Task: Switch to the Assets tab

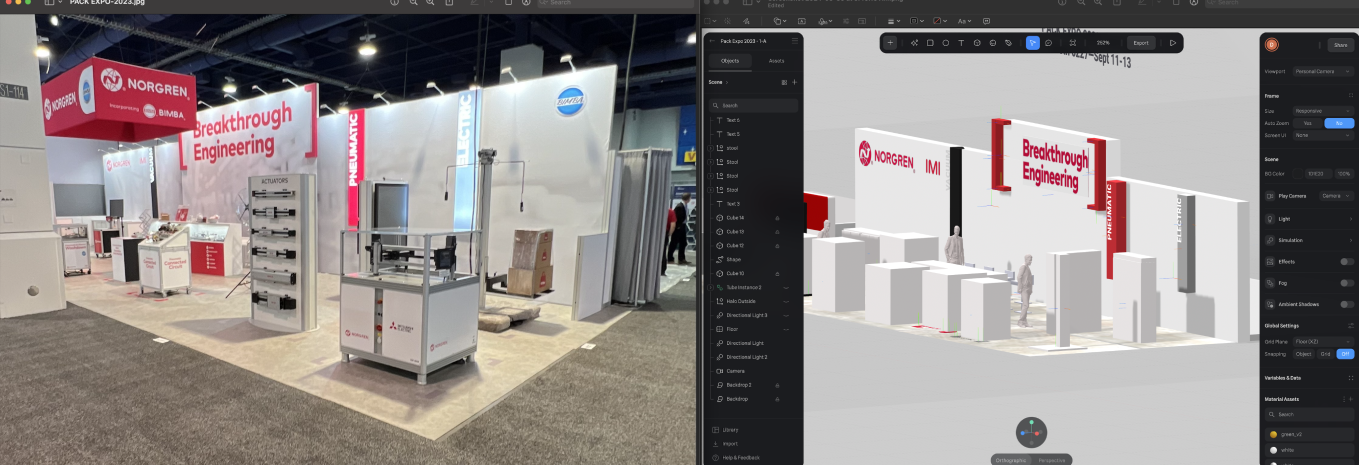Action: point(776,61)
